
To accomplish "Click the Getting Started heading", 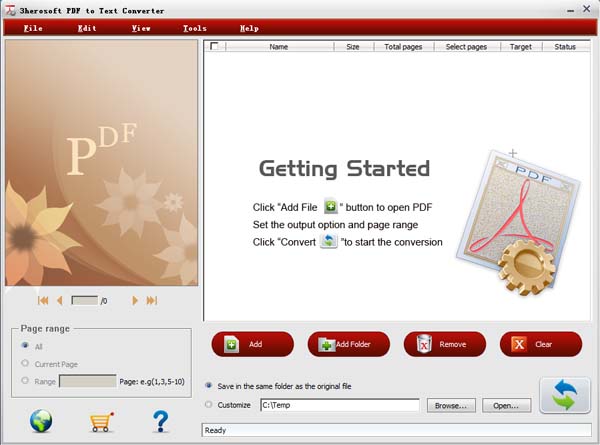I will point(344,169).
